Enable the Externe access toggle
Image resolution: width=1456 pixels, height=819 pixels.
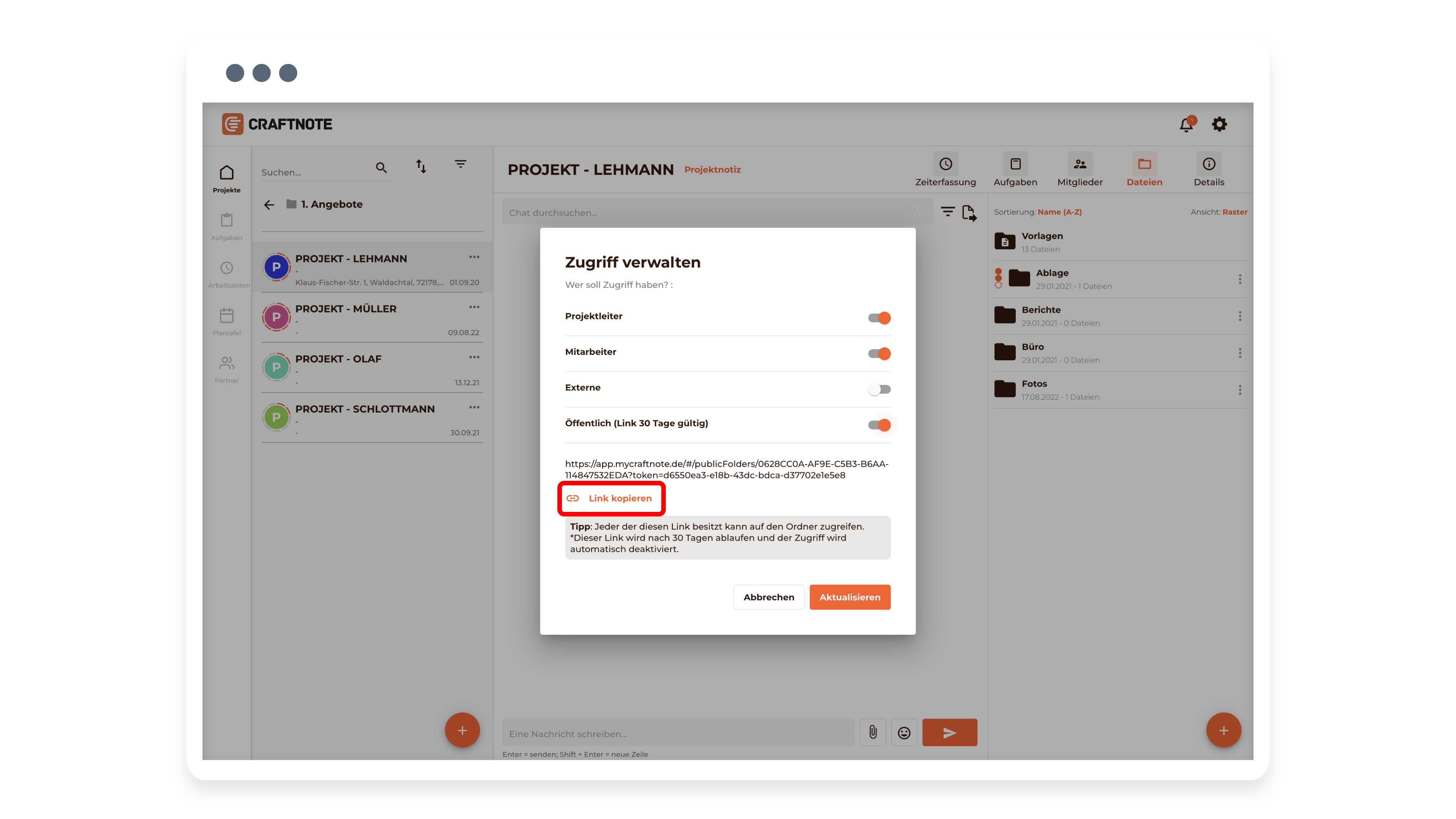(x=879, y=389)
